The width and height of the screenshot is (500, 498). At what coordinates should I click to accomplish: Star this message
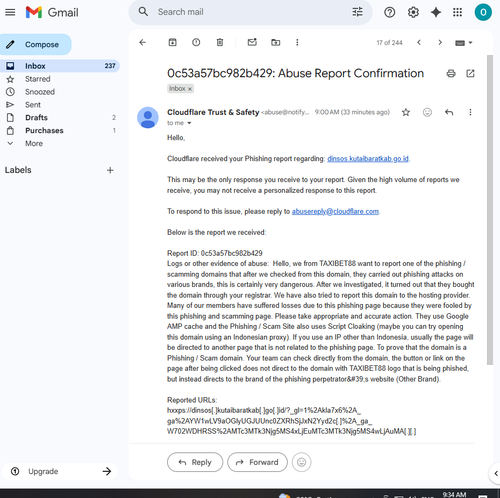tap(406, 112)
